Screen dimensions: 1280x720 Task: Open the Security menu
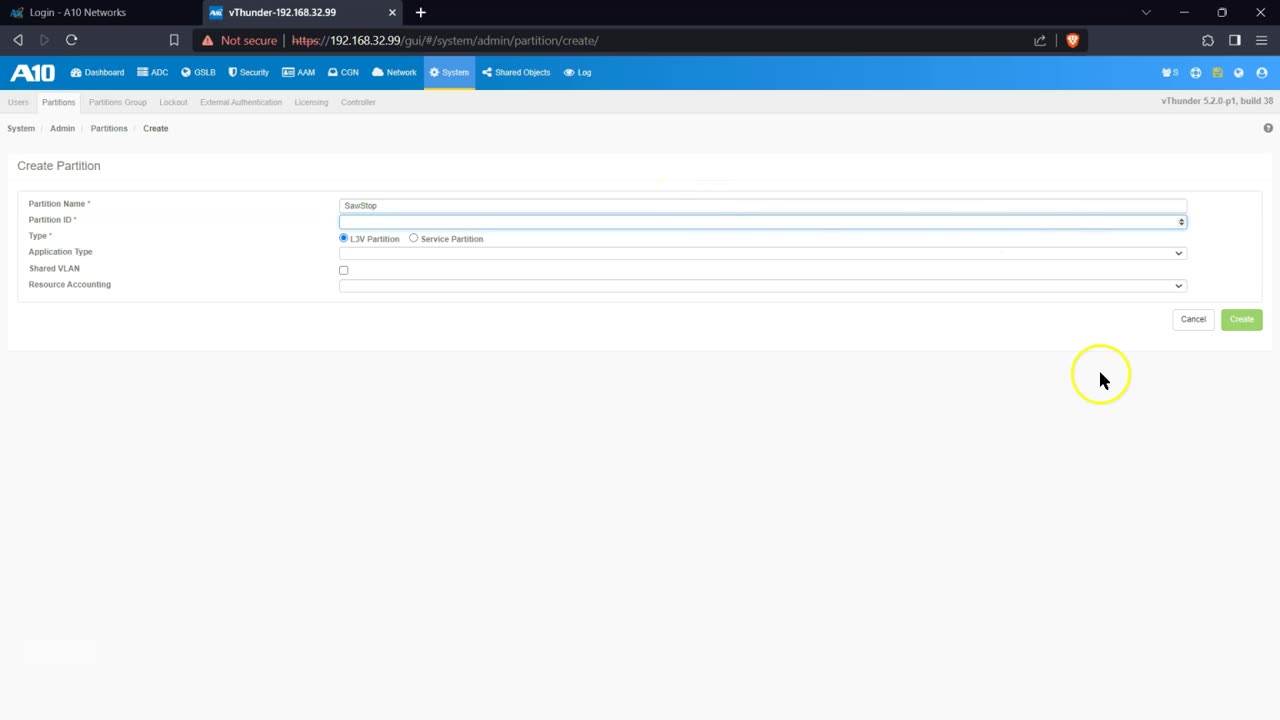point(249,73)
